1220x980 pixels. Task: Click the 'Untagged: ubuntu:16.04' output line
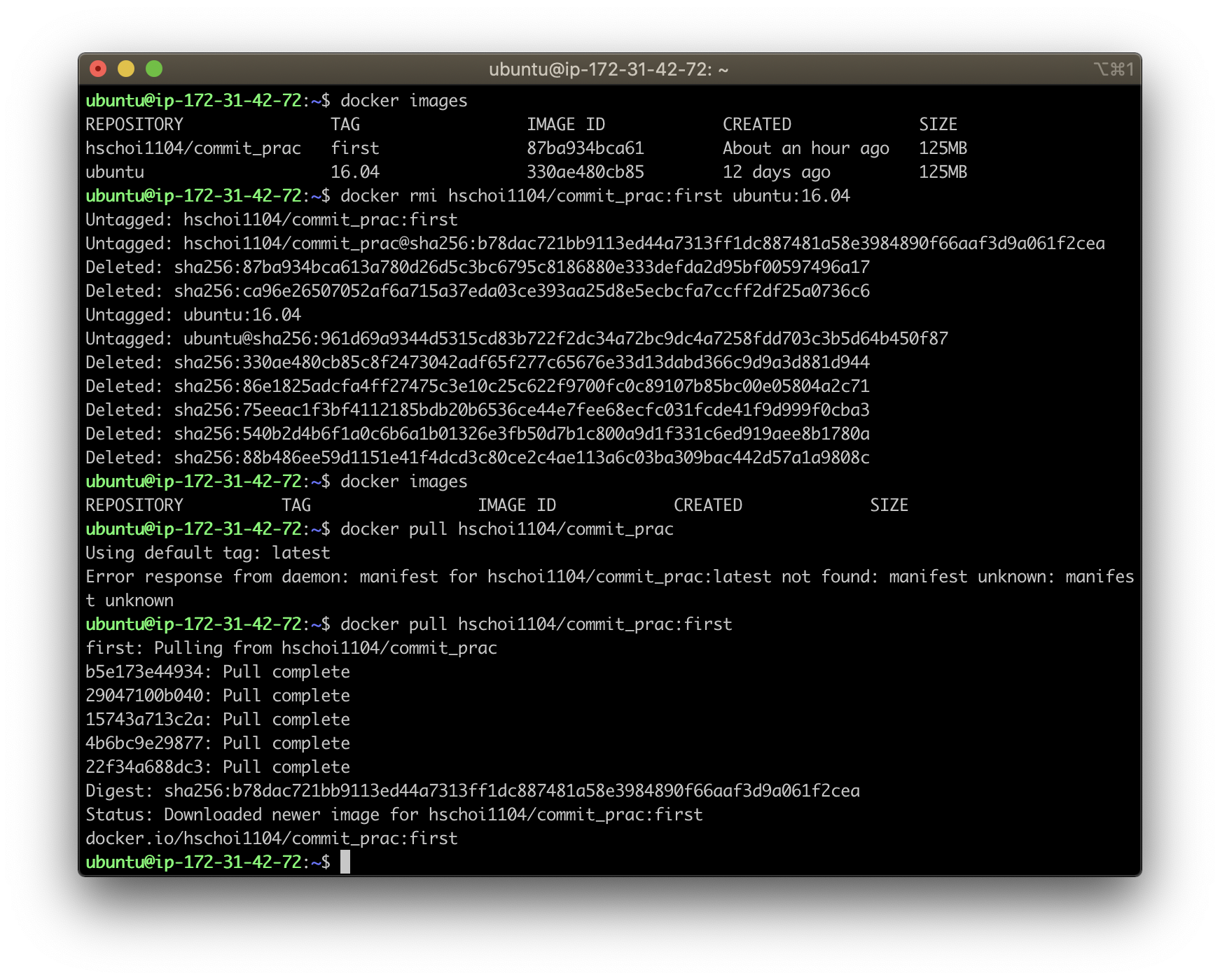pos(193,315)
